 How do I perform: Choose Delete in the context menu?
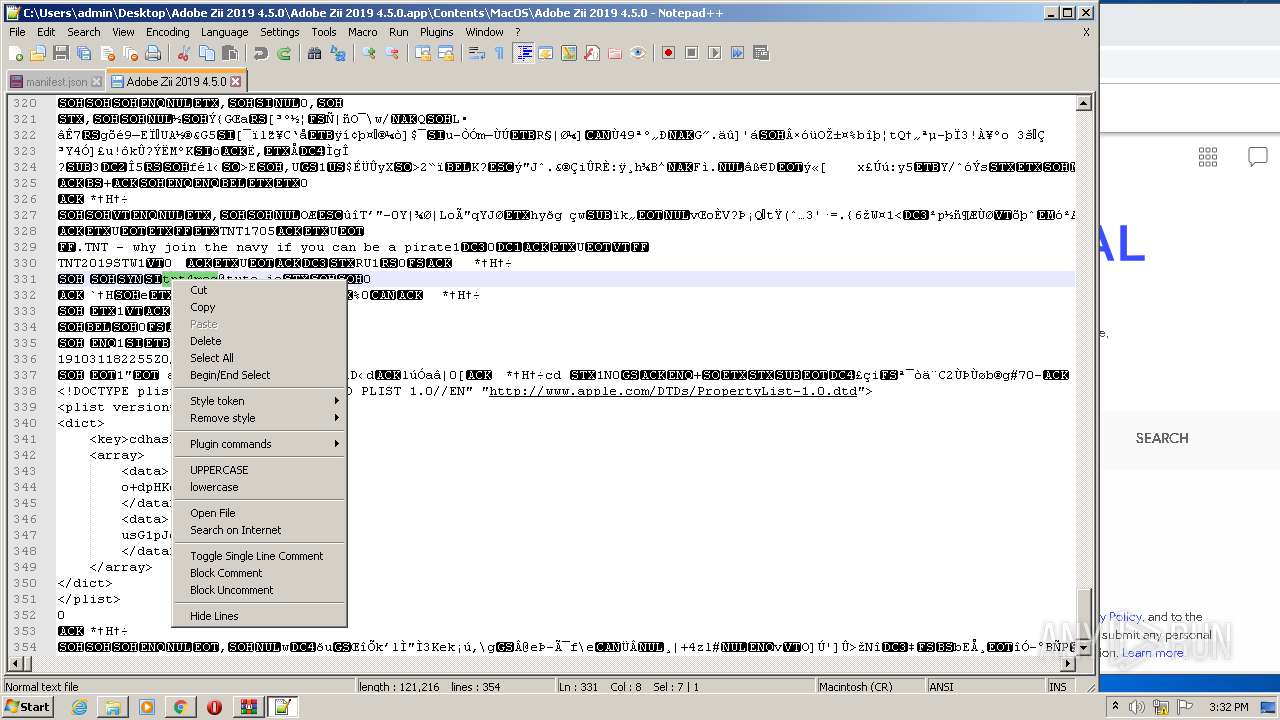260,341
